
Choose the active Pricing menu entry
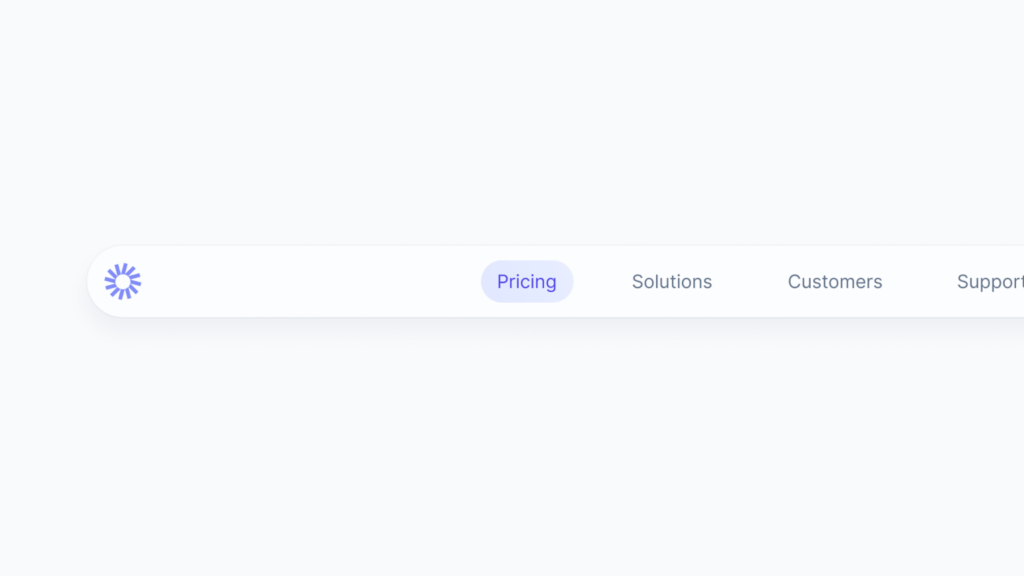(x=527, y=281)
